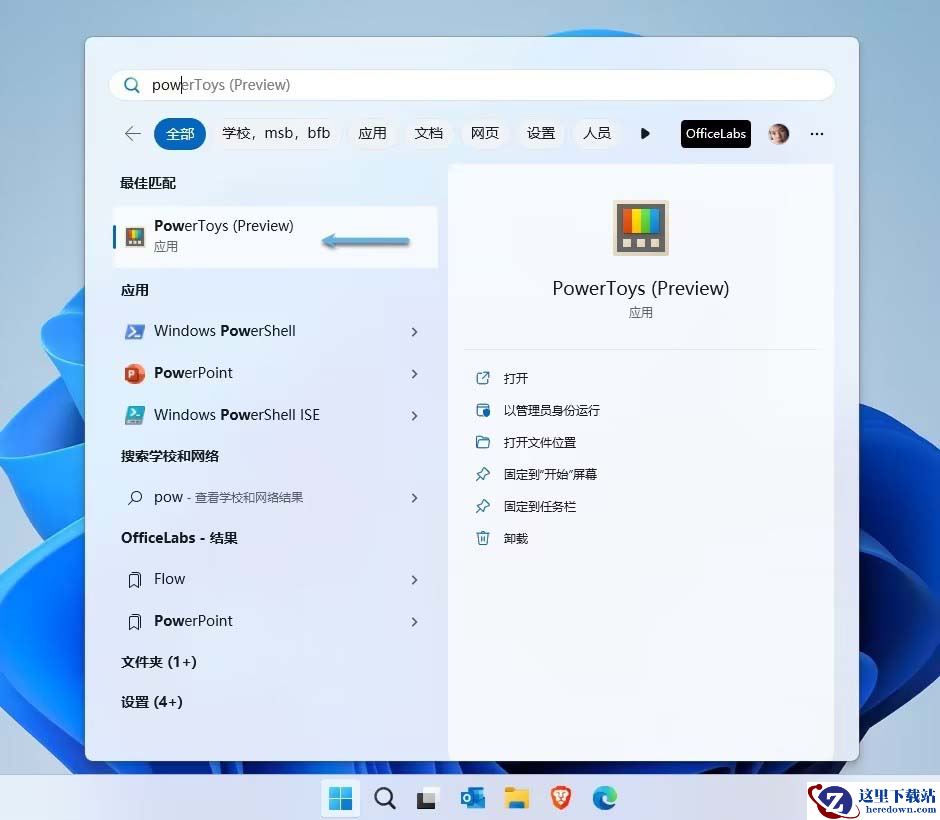
Task: Click the open file location folder icon
Action: [483, 442]
